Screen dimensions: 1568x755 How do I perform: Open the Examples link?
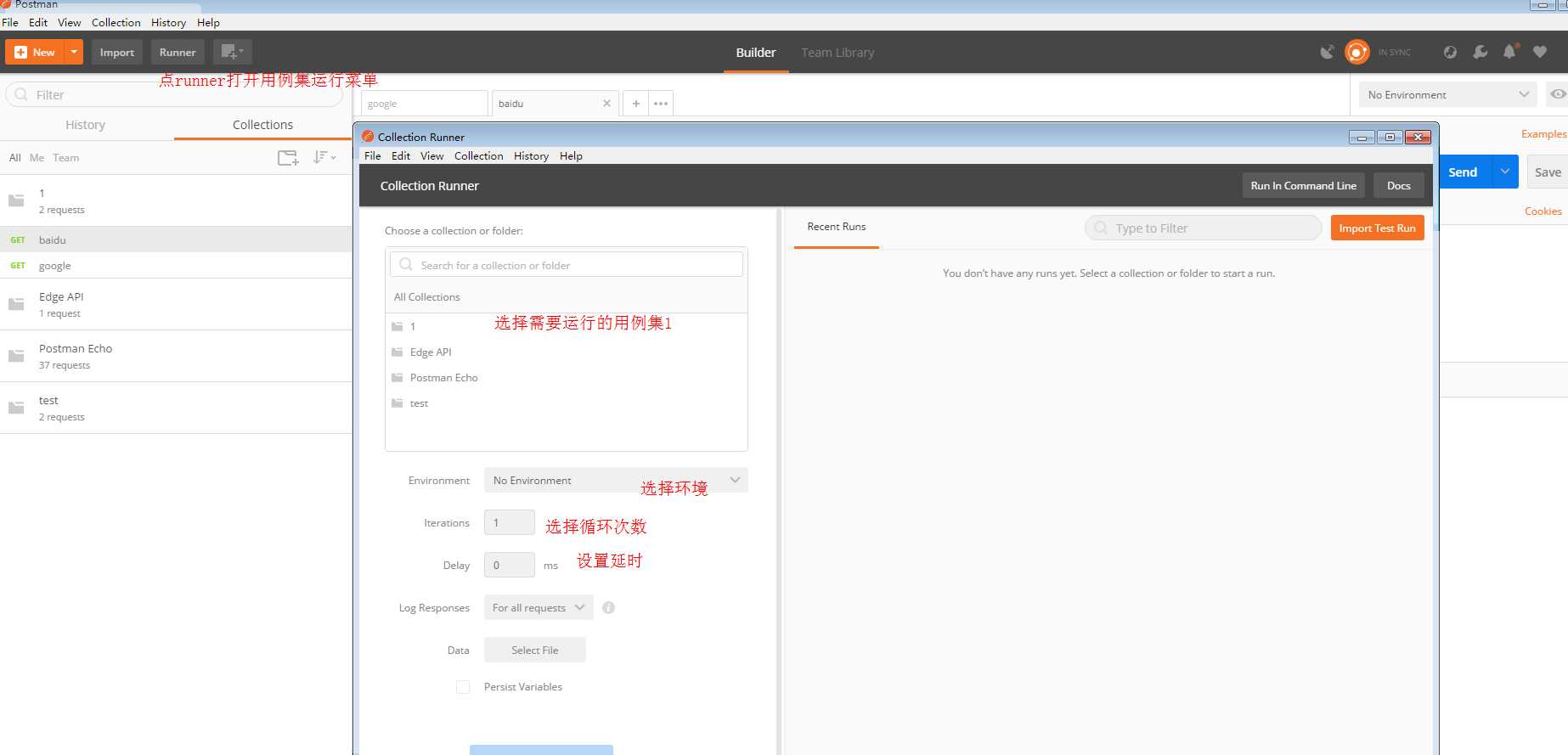1543,134
